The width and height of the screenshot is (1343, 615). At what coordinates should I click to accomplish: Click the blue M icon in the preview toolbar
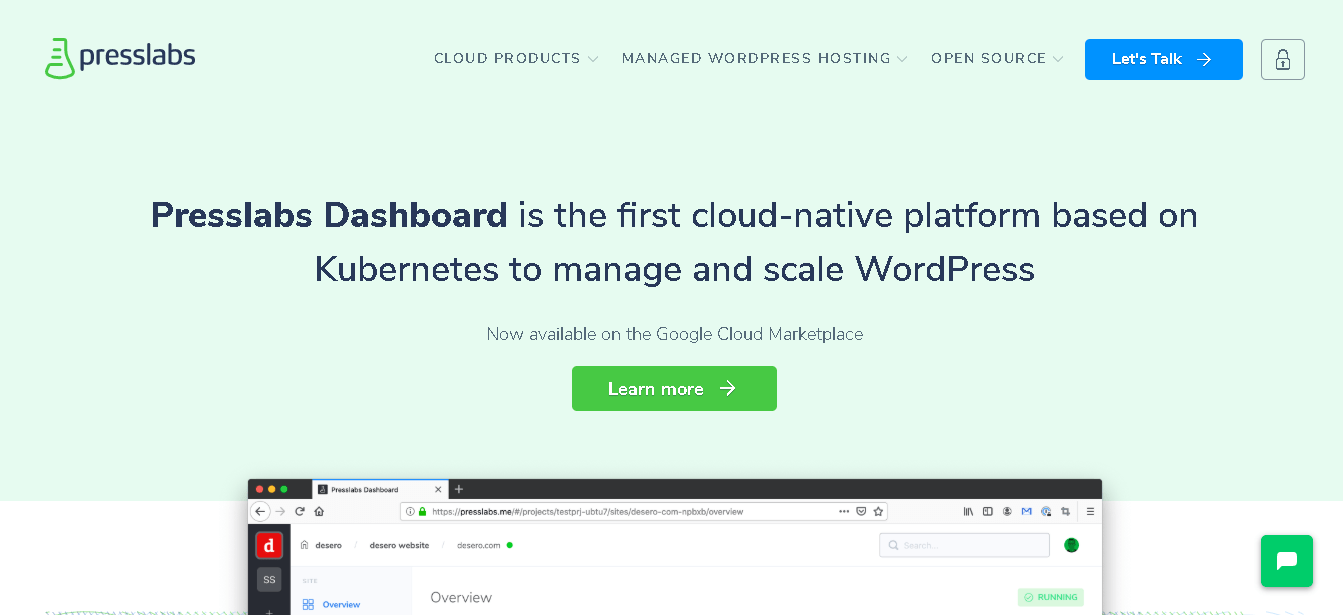click(x=1026, y=511)
